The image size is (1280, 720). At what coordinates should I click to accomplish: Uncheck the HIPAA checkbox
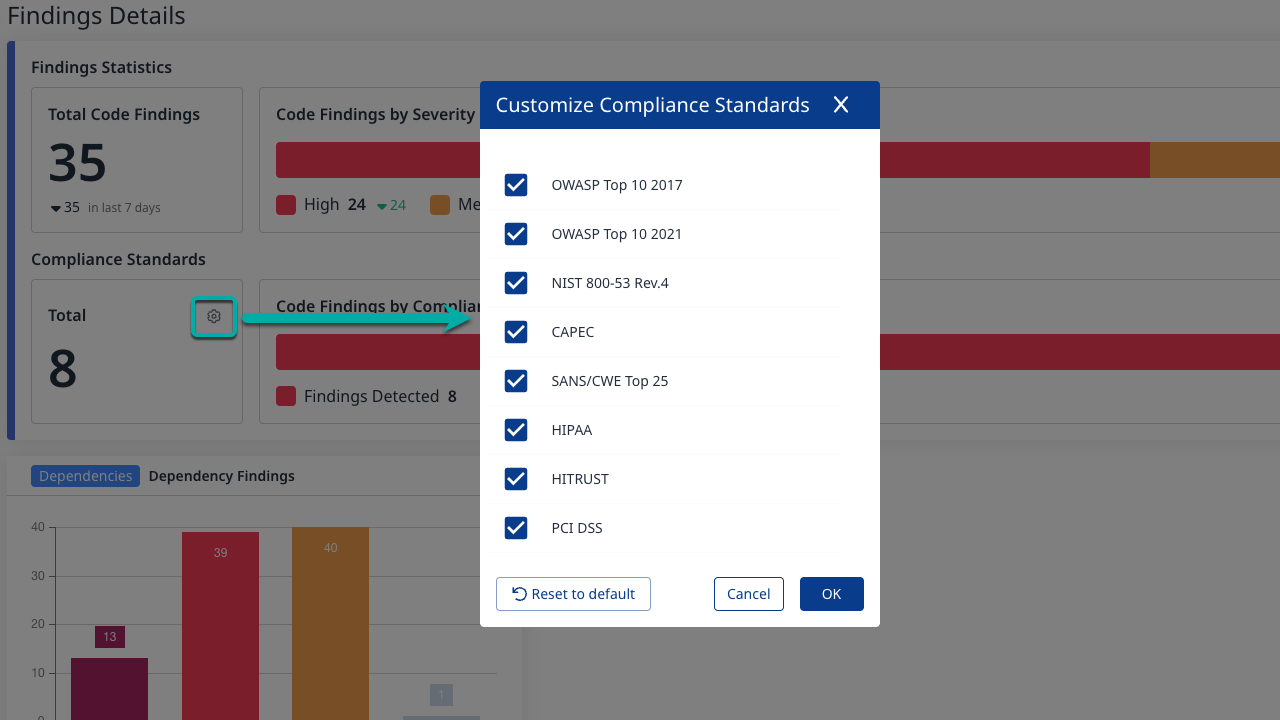[516, 430]
